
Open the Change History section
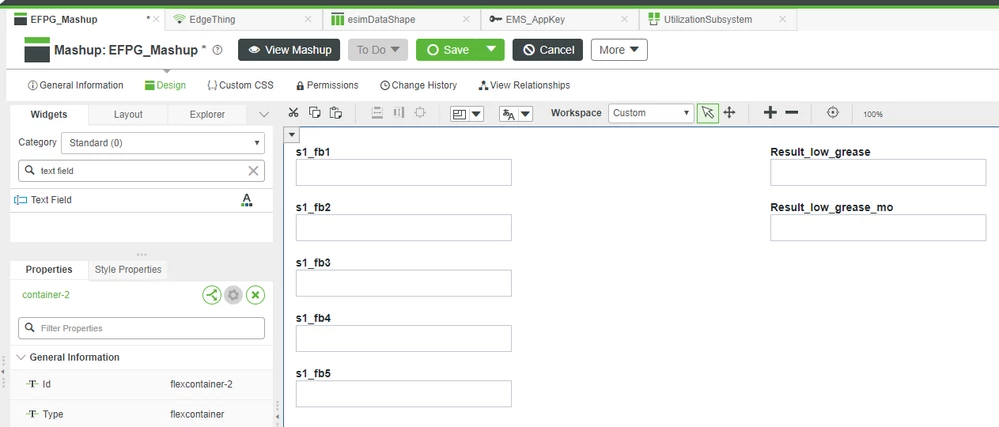pos(419,85)
